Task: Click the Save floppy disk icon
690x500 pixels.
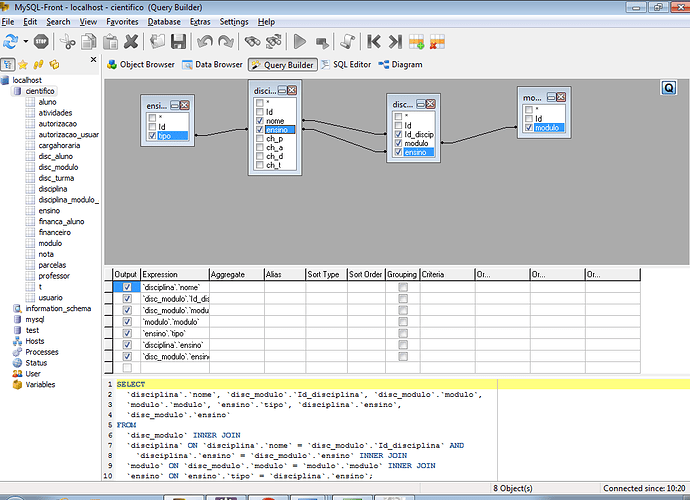Action: point(178,42)
